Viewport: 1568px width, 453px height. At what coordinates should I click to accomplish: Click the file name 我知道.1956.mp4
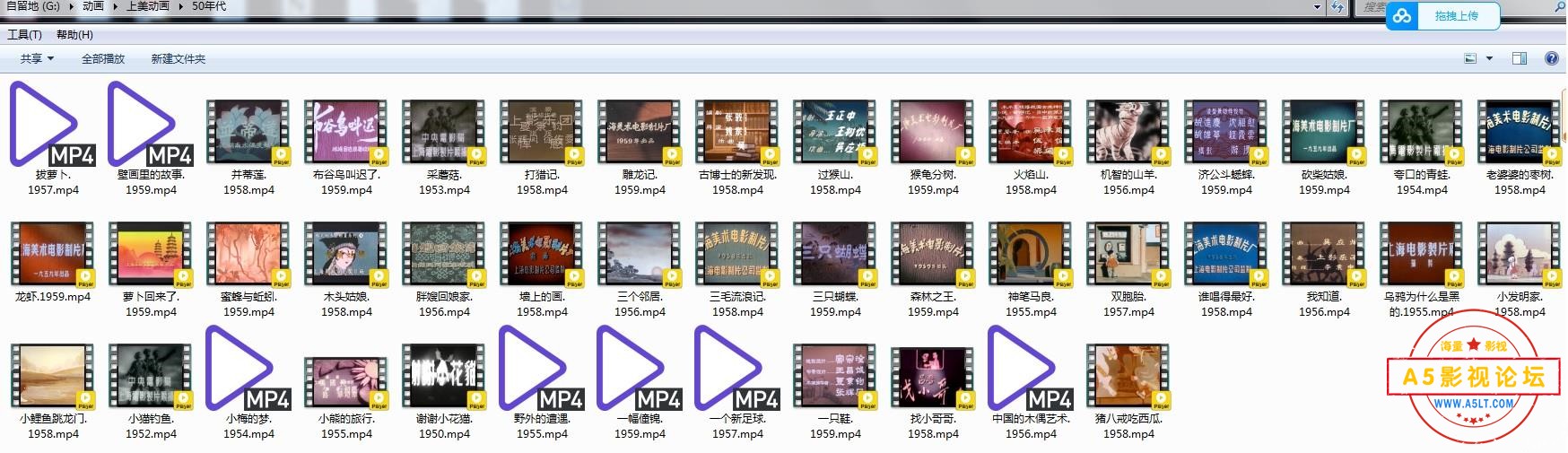pos(1324,304)
